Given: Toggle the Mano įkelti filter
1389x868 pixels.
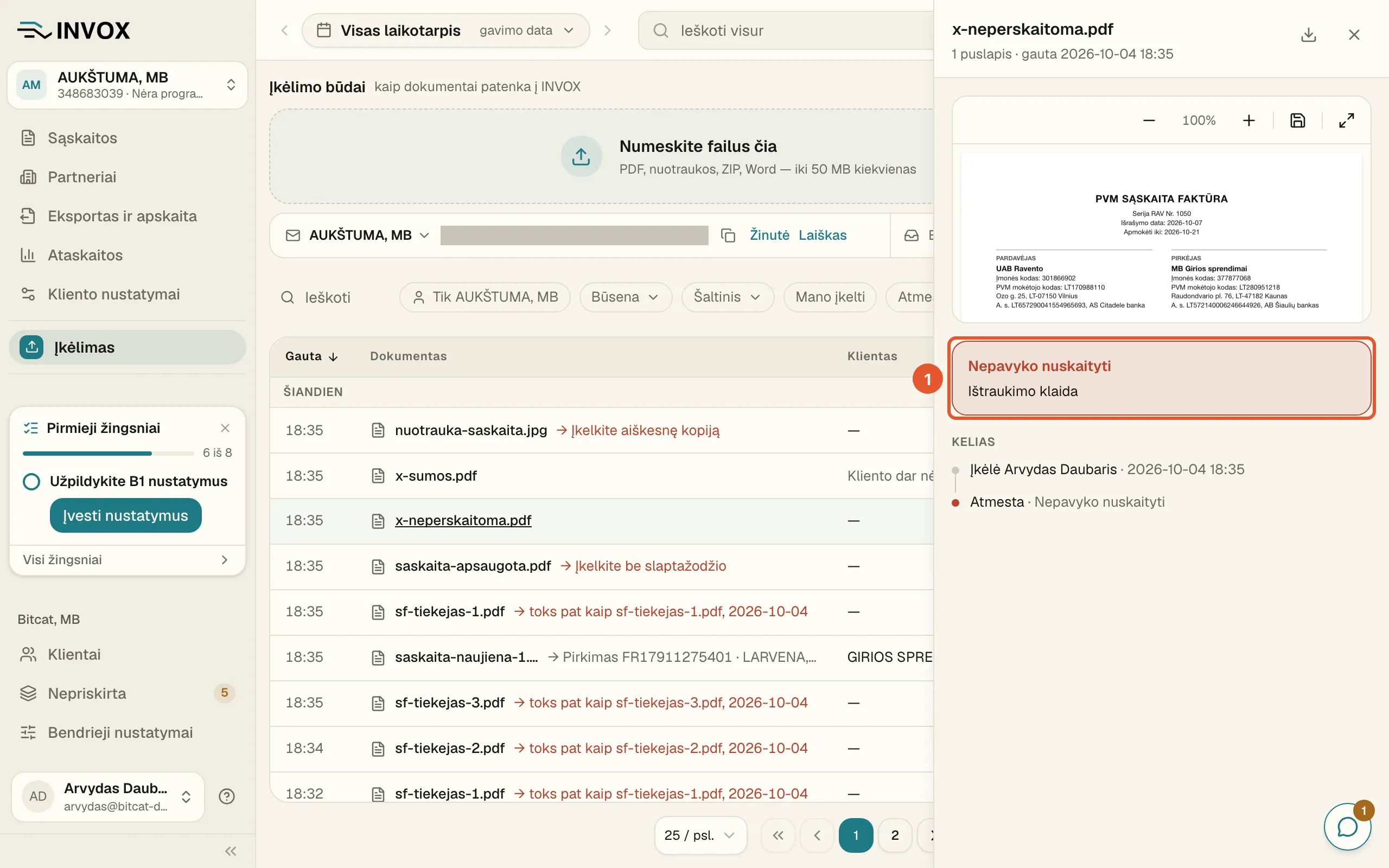Looking at the screenshot, I should pyautogui.click(x=830, y=297).
